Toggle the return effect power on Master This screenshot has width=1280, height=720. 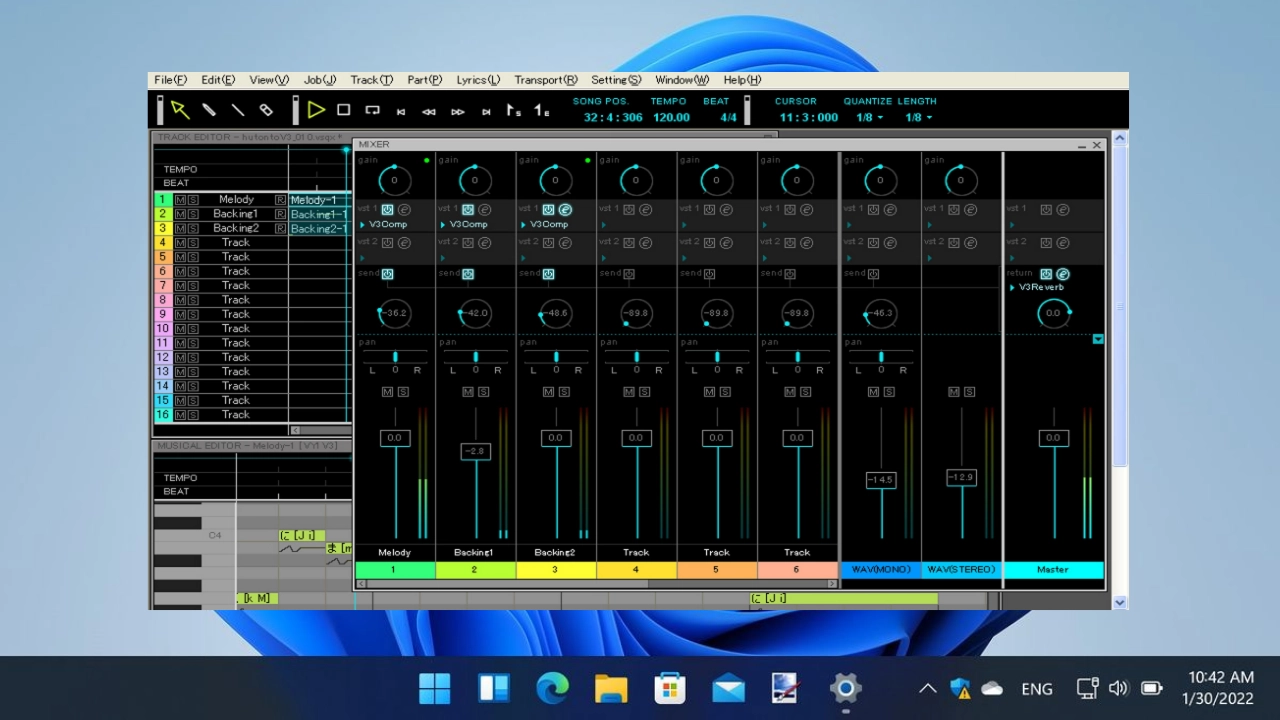1046,274
